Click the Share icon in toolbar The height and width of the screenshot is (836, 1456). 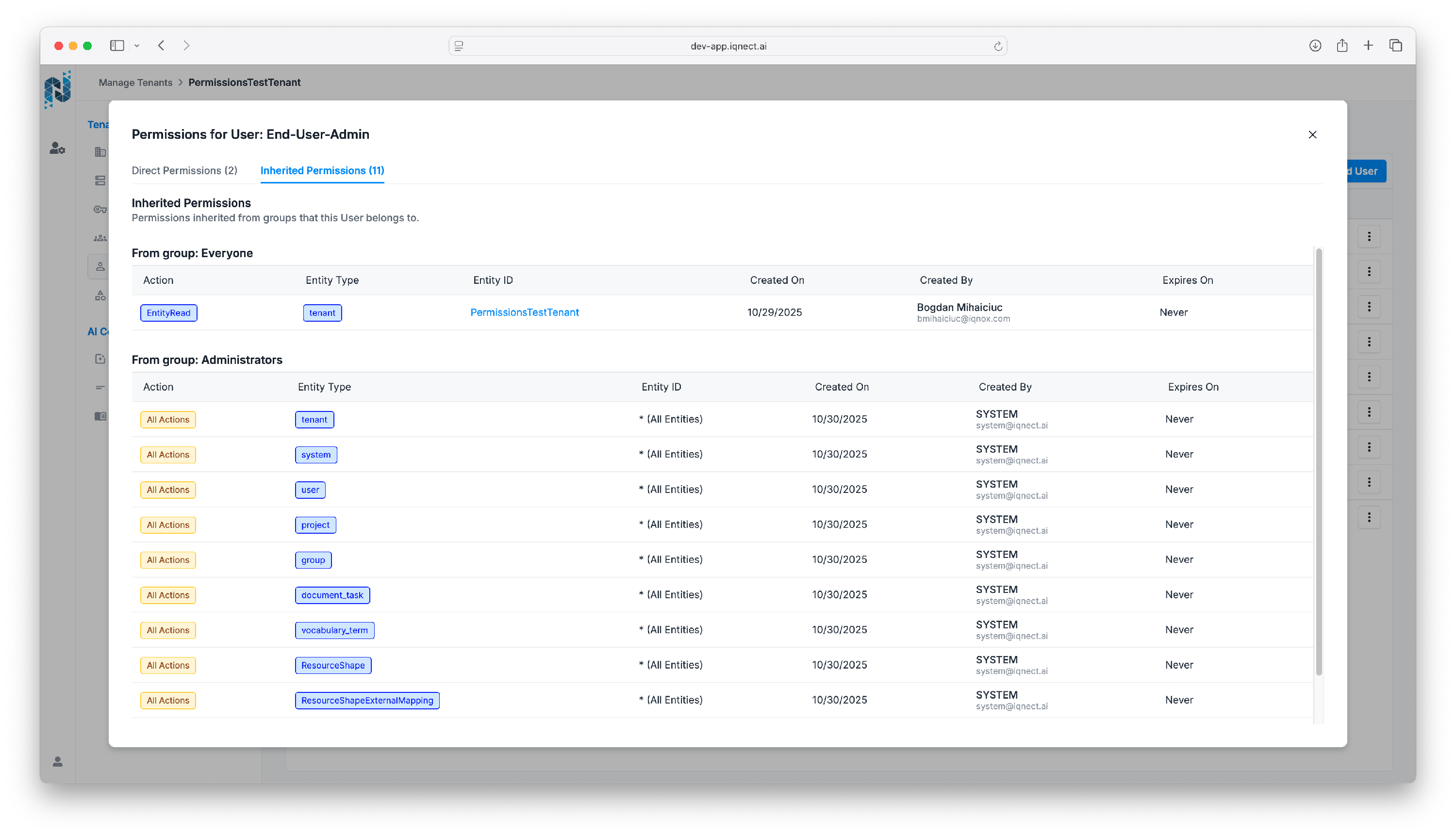point(1341,45)
